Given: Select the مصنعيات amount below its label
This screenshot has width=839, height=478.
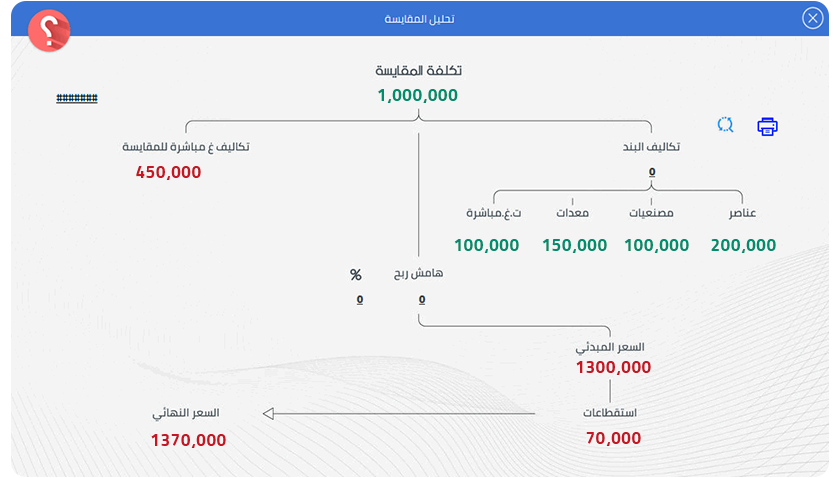Looking at the screenshot, I should pyautogui.click(x=657, y=245).
